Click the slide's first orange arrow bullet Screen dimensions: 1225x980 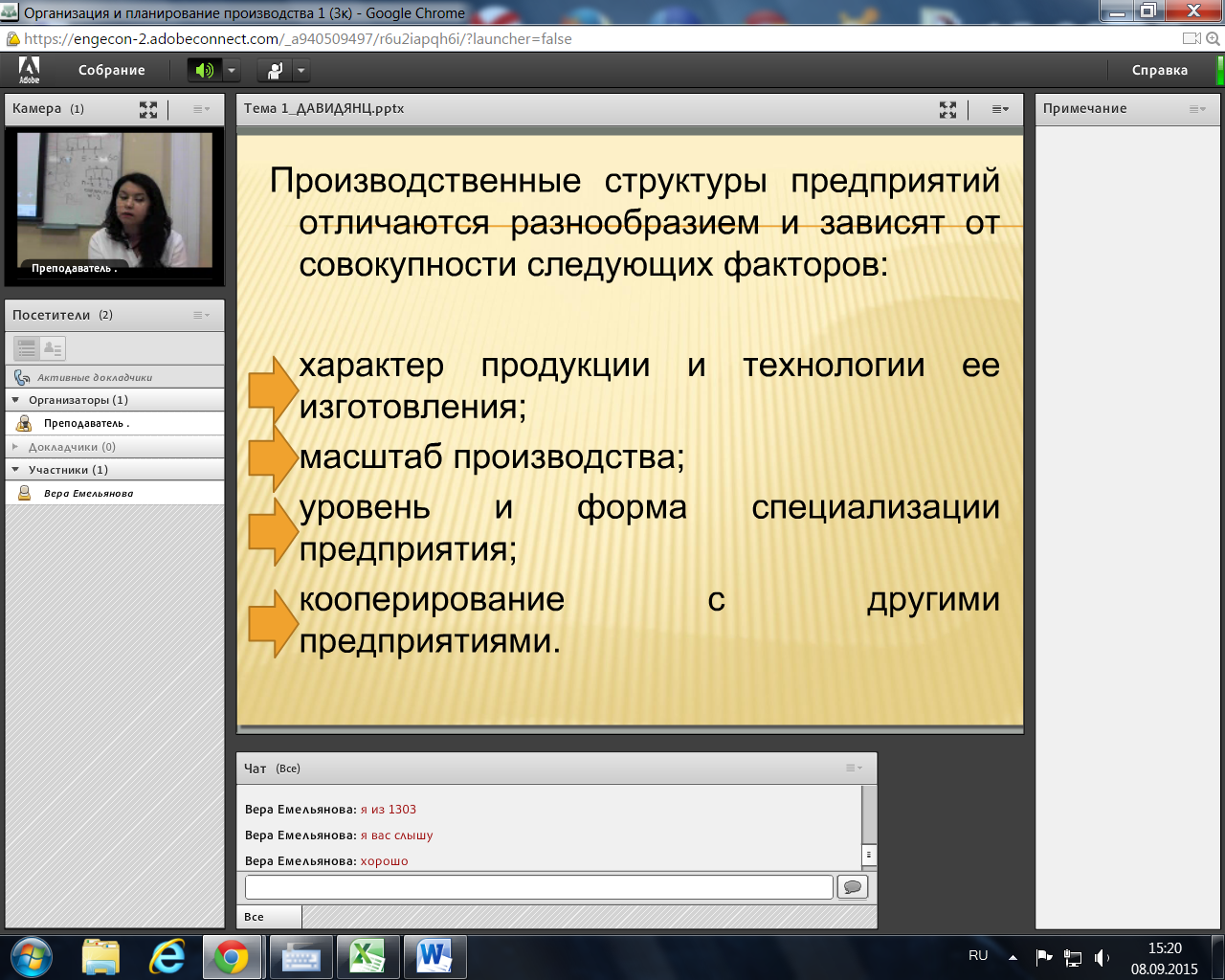tap(273, 390)
